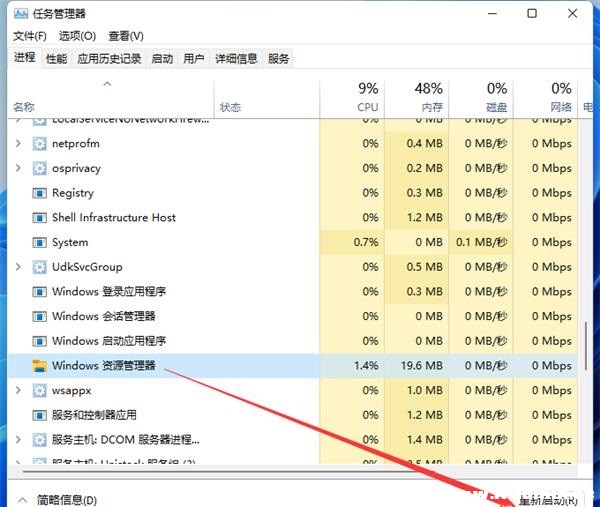Click the Windows 会话管理器 icon
Viewport: 600px width, 507px height.
click(x=39, y=316)
